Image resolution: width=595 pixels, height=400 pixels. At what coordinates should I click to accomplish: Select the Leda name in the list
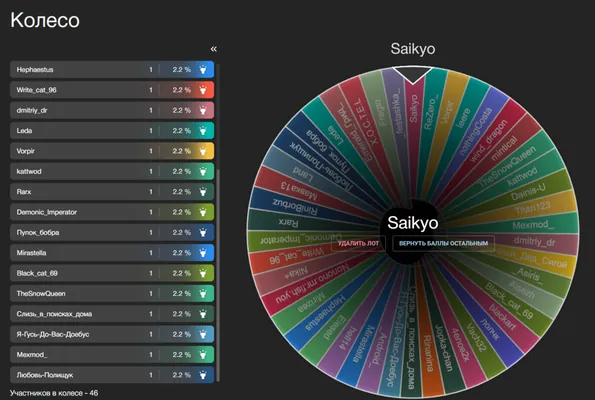click(x=24, y=131)
